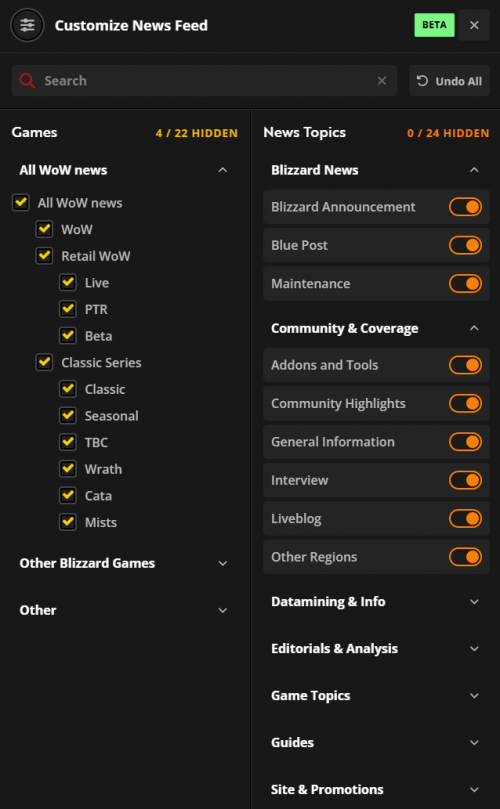
Task: Uncheck the All WoW news checkbox
Action: 21,202
